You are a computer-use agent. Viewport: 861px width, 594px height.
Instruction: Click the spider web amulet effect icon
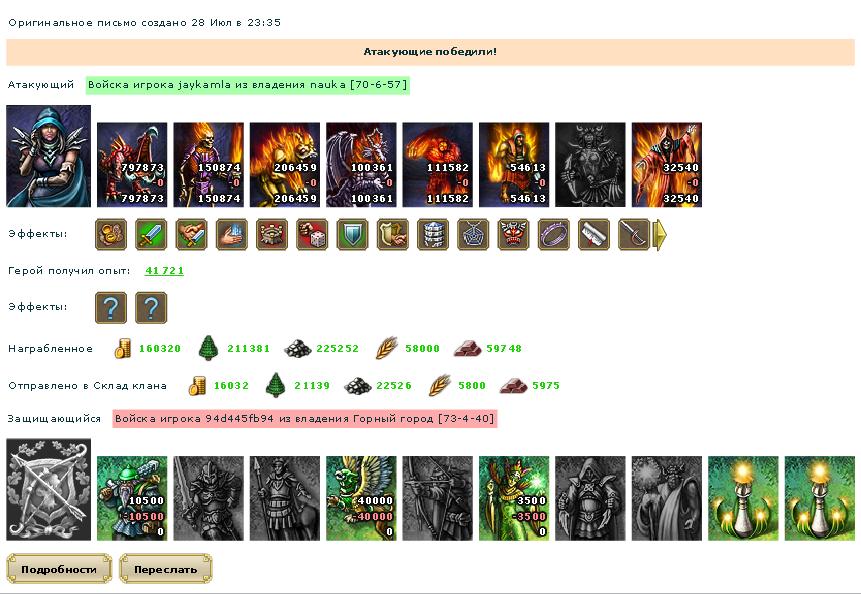click(473, 234)
